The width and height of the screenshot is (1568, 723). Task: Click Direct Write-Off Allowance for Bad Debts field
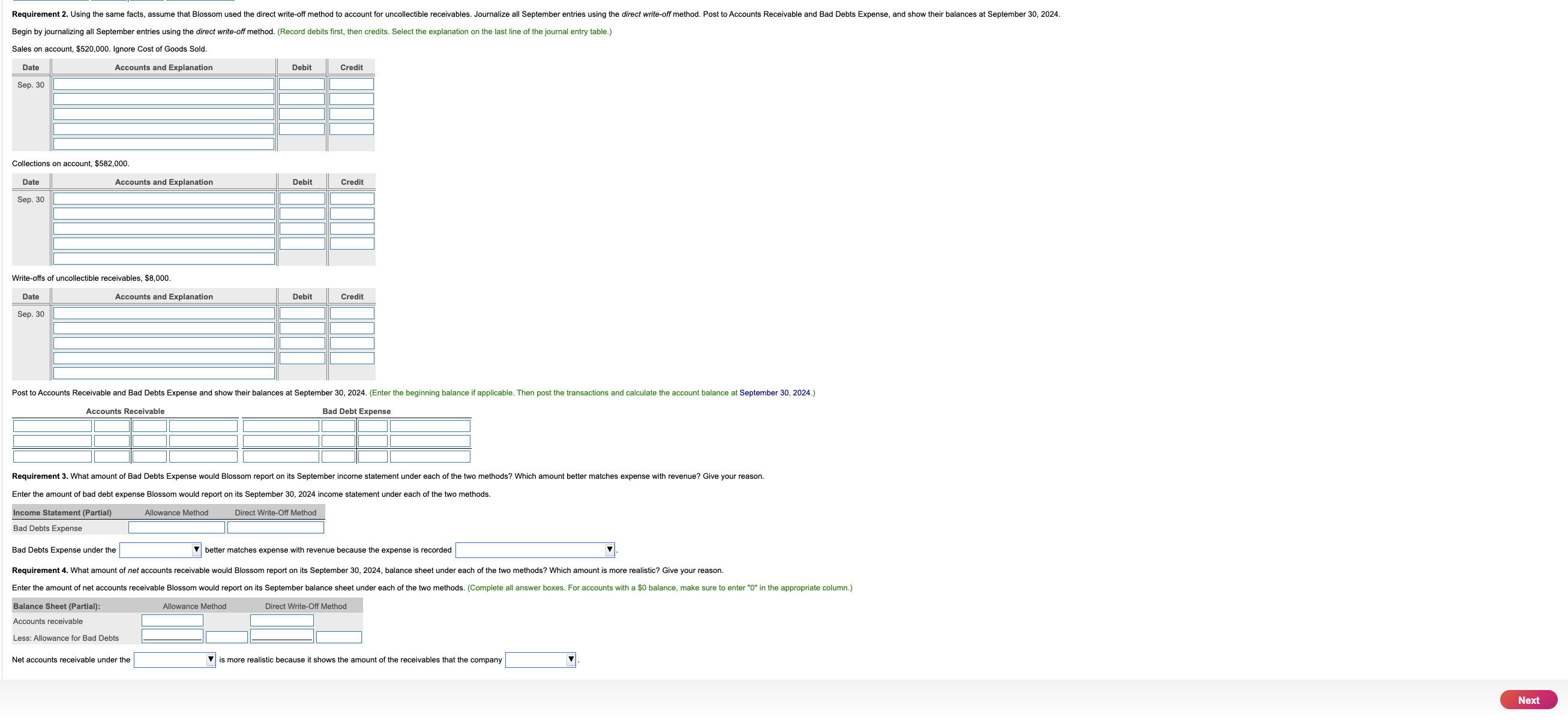tap(282, 636)
